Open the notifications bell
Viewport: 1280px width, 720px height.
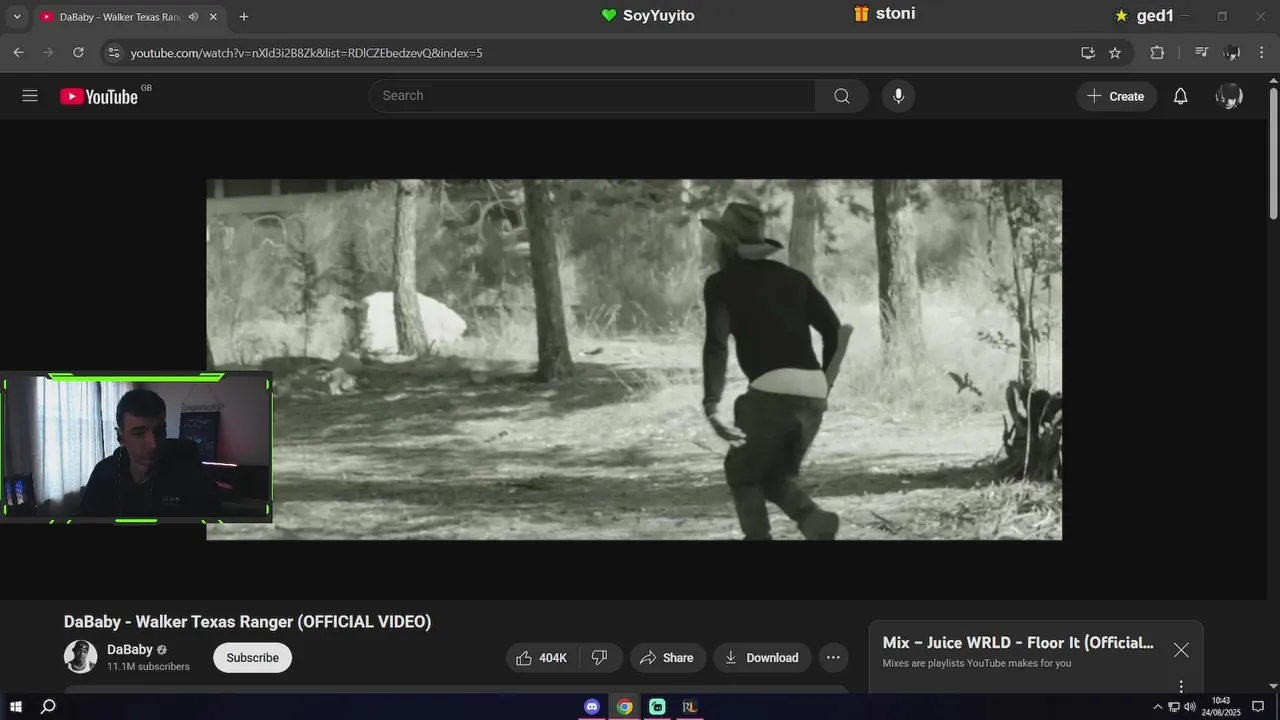1181,96
